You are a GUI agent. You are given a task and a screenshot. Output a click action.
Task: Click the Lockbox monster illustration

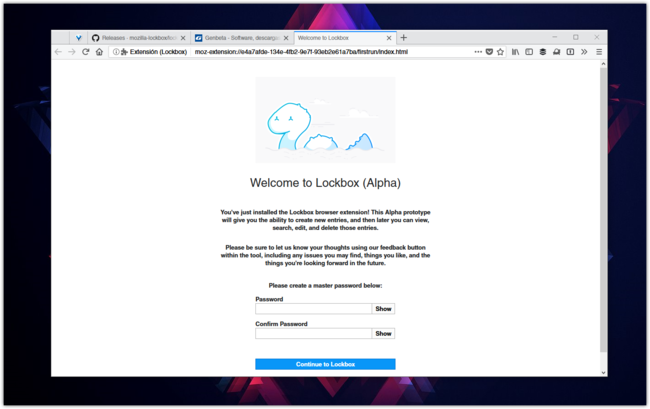pos(325,120)
